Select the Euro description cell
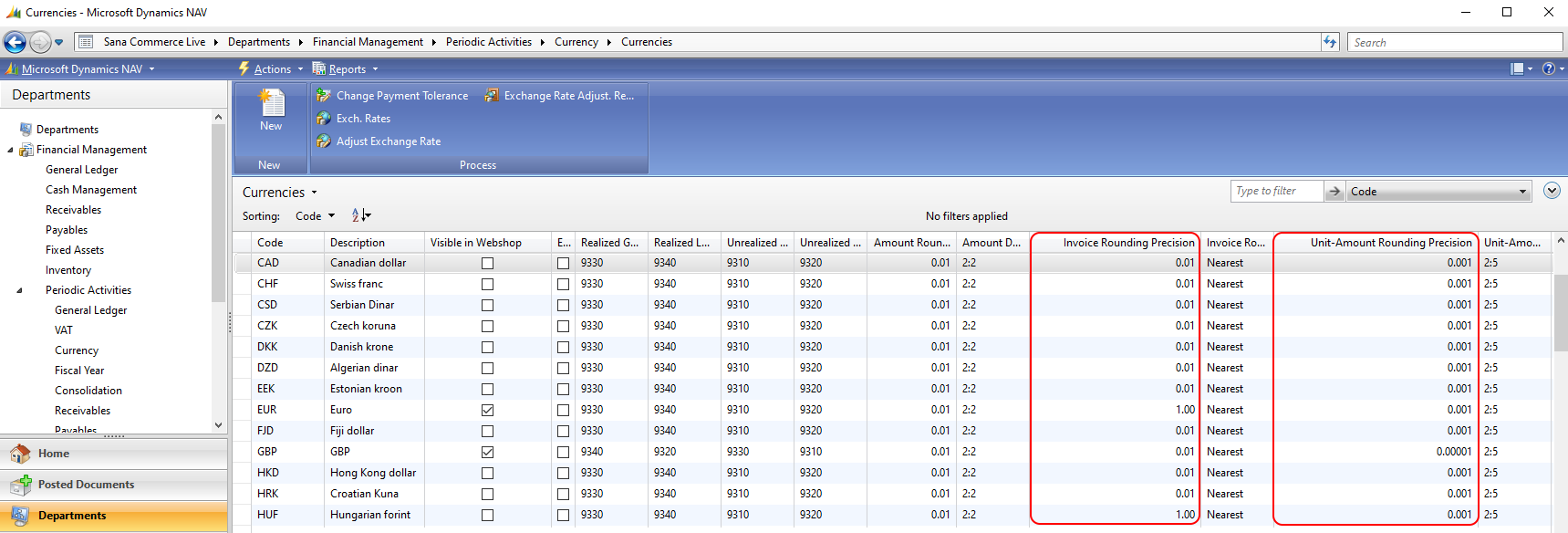This screenshot has height=533, width=1568. (x=374, y=410)
